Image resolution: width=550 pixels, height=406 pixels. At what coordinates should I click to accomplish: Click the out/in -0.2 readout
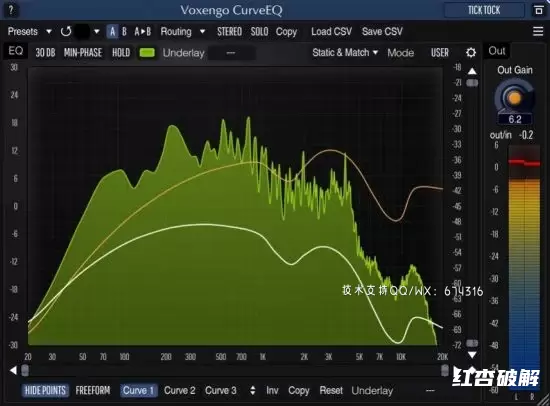511,135
